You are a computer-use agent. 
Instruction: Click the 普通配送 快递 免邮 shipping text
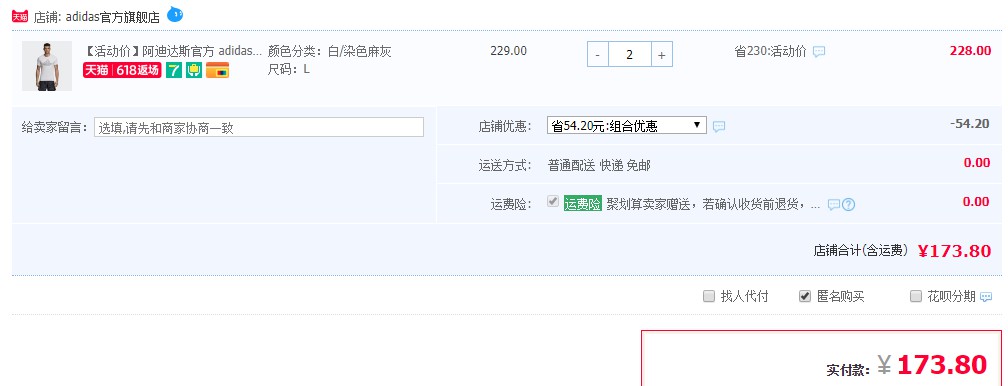pos(598,165)
